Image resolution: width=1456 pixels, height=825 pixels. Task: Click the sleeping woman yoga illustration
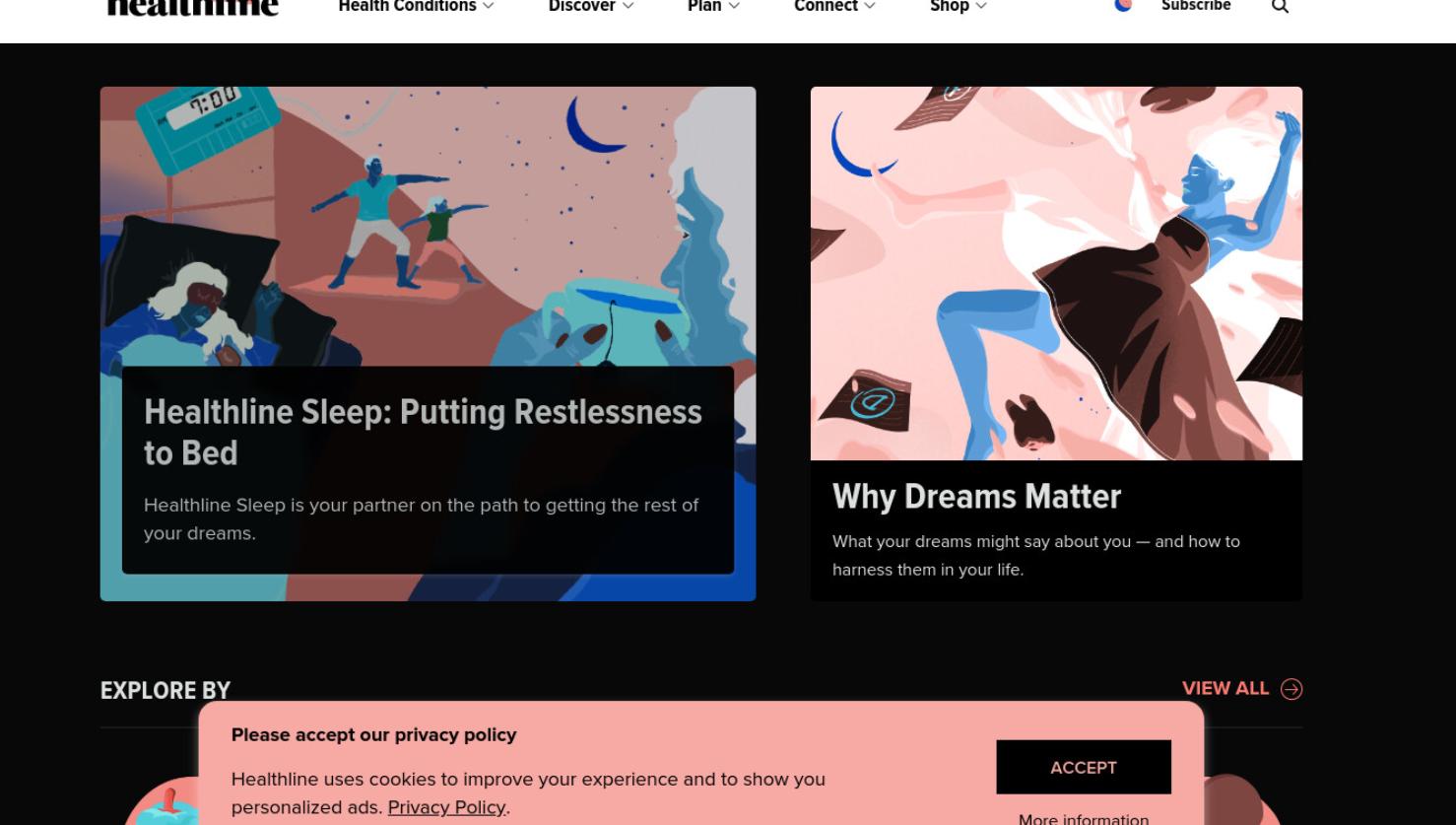(x=428, y=227)
